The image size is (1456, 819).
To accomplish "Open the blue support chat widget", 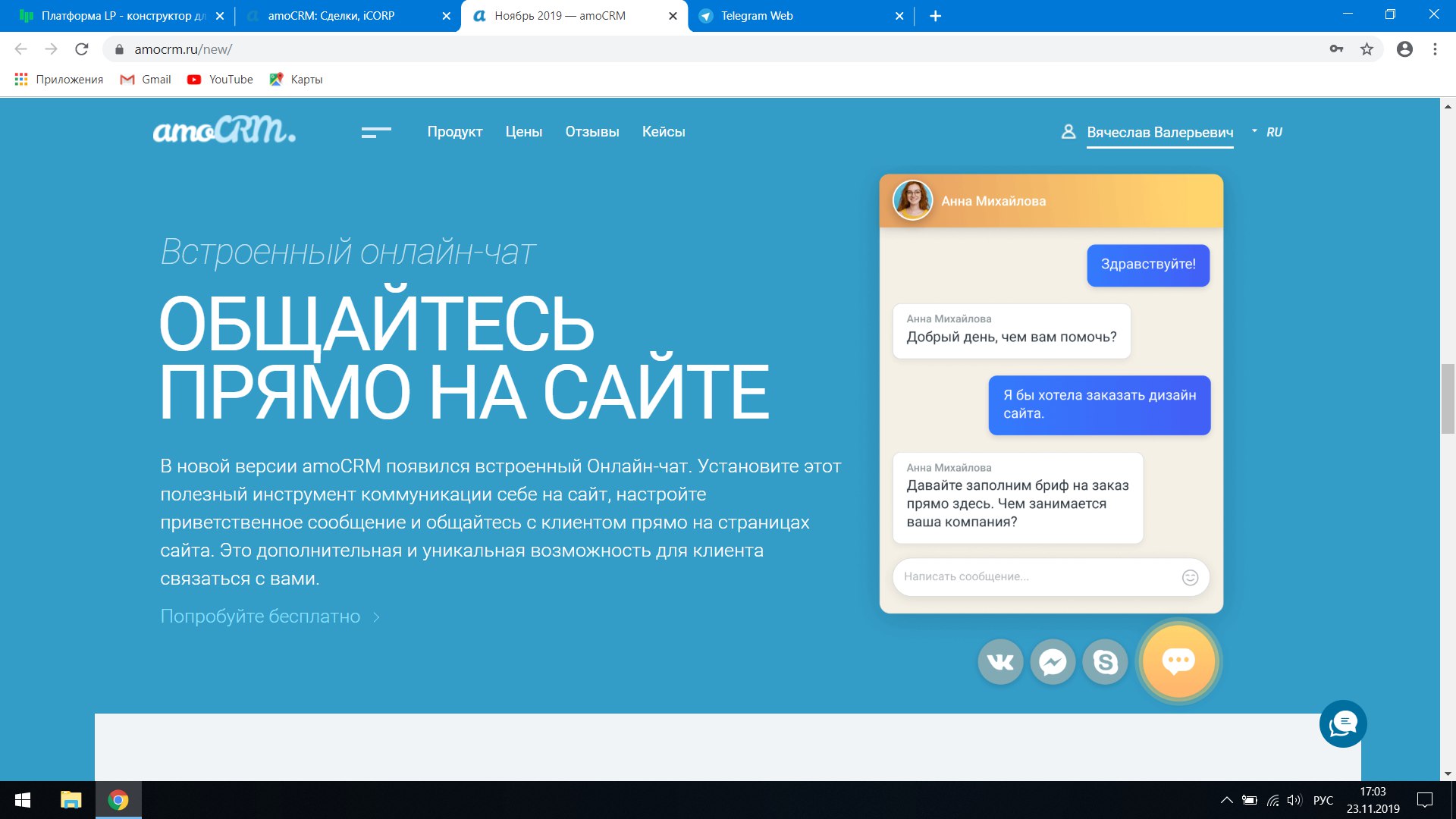I will point(1343,723).
